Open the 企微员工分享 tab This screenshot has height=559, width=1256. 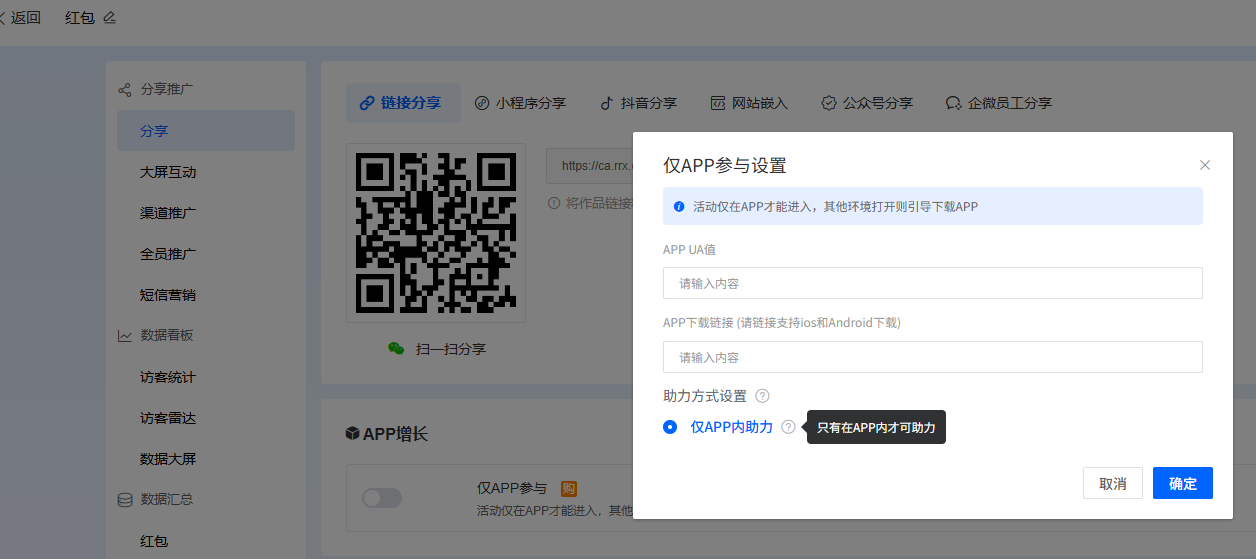coord(998,103)
